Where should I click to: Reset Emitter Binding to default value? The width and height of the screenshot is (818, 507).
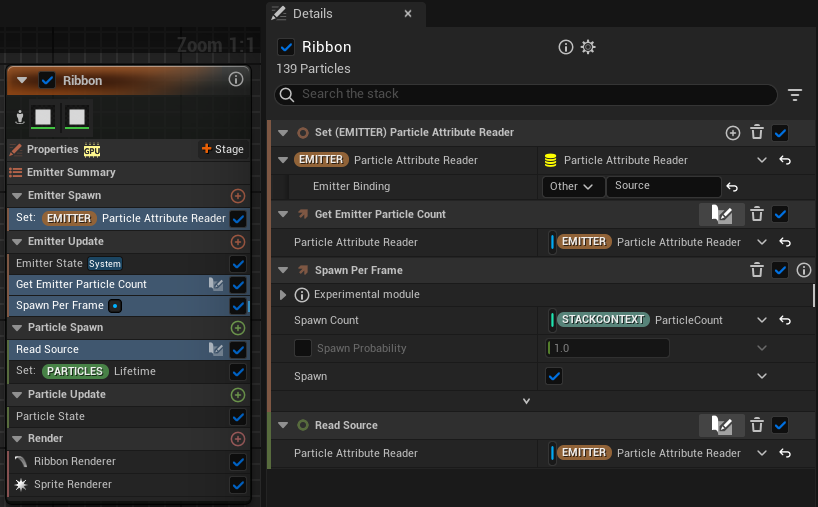point(732,187)
